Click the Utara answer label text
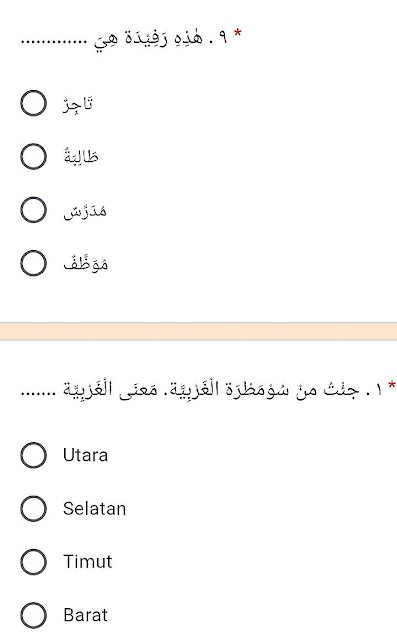Screen dimensions: 397x640 coord(85,455)
